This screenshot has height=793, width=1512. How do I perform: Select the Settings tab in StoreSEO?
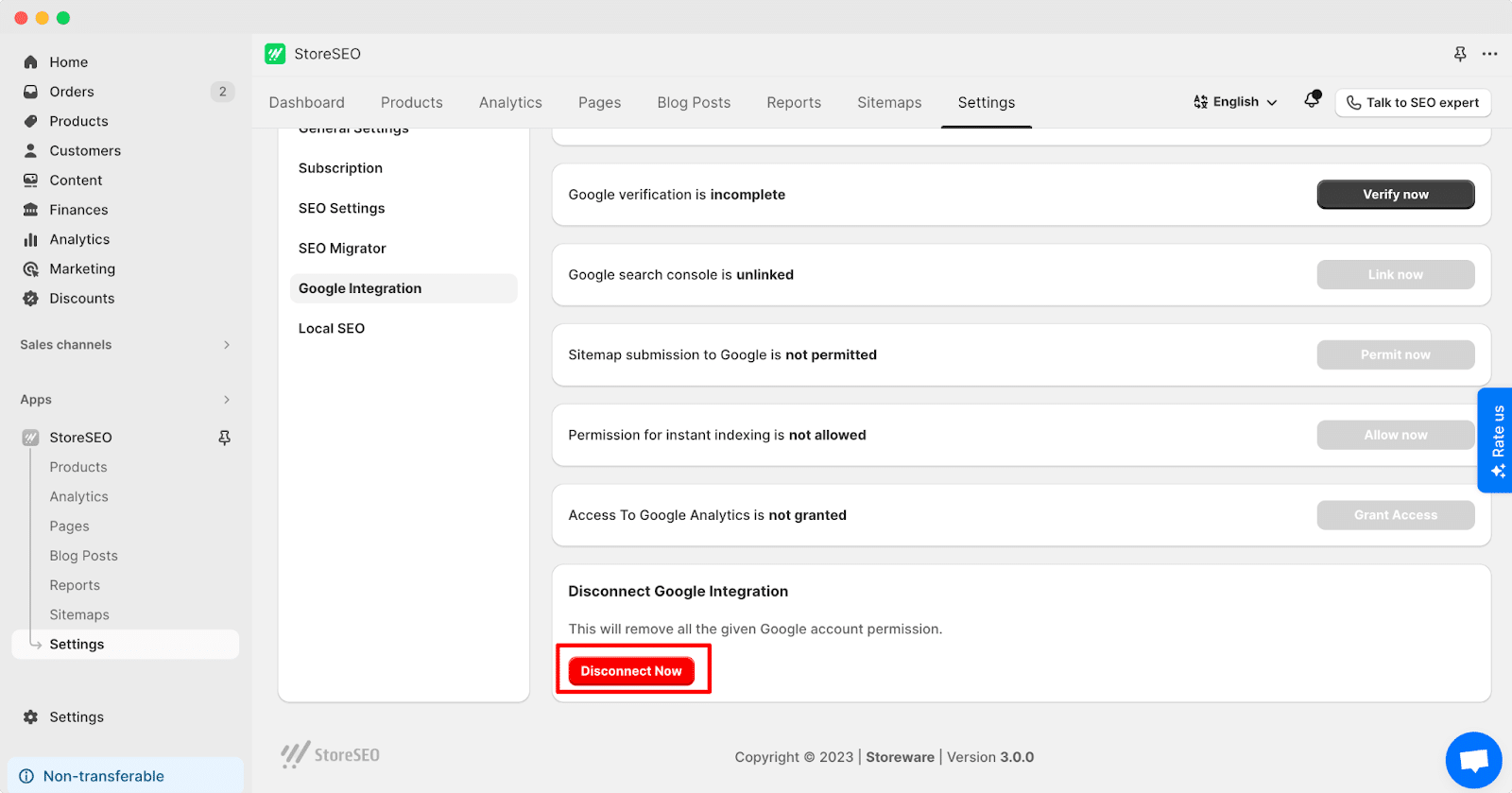[x=986, y=102]
